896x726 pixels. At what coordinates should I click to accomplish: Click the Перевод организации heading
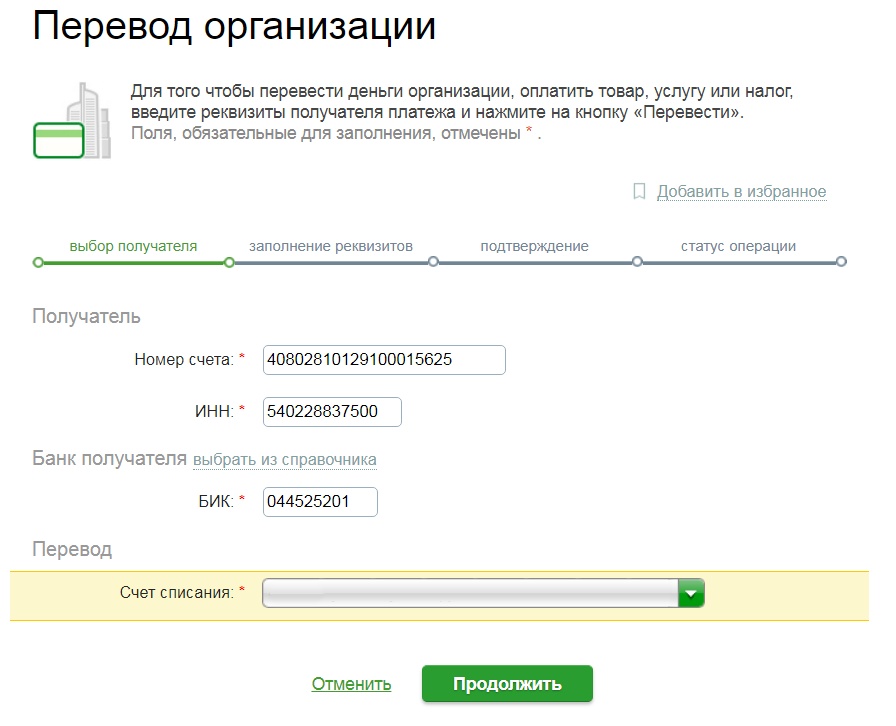(234, 27)
